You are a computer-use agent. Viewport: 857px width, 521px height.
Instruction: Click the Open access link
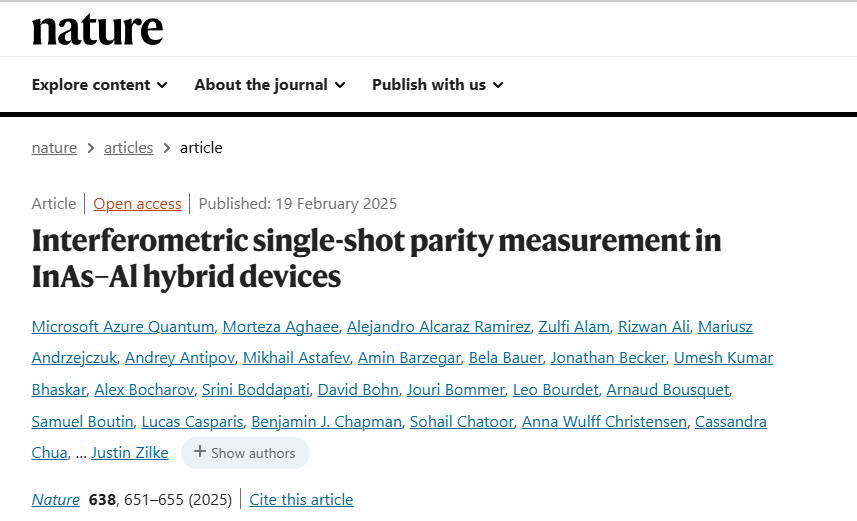pos(137,204)
